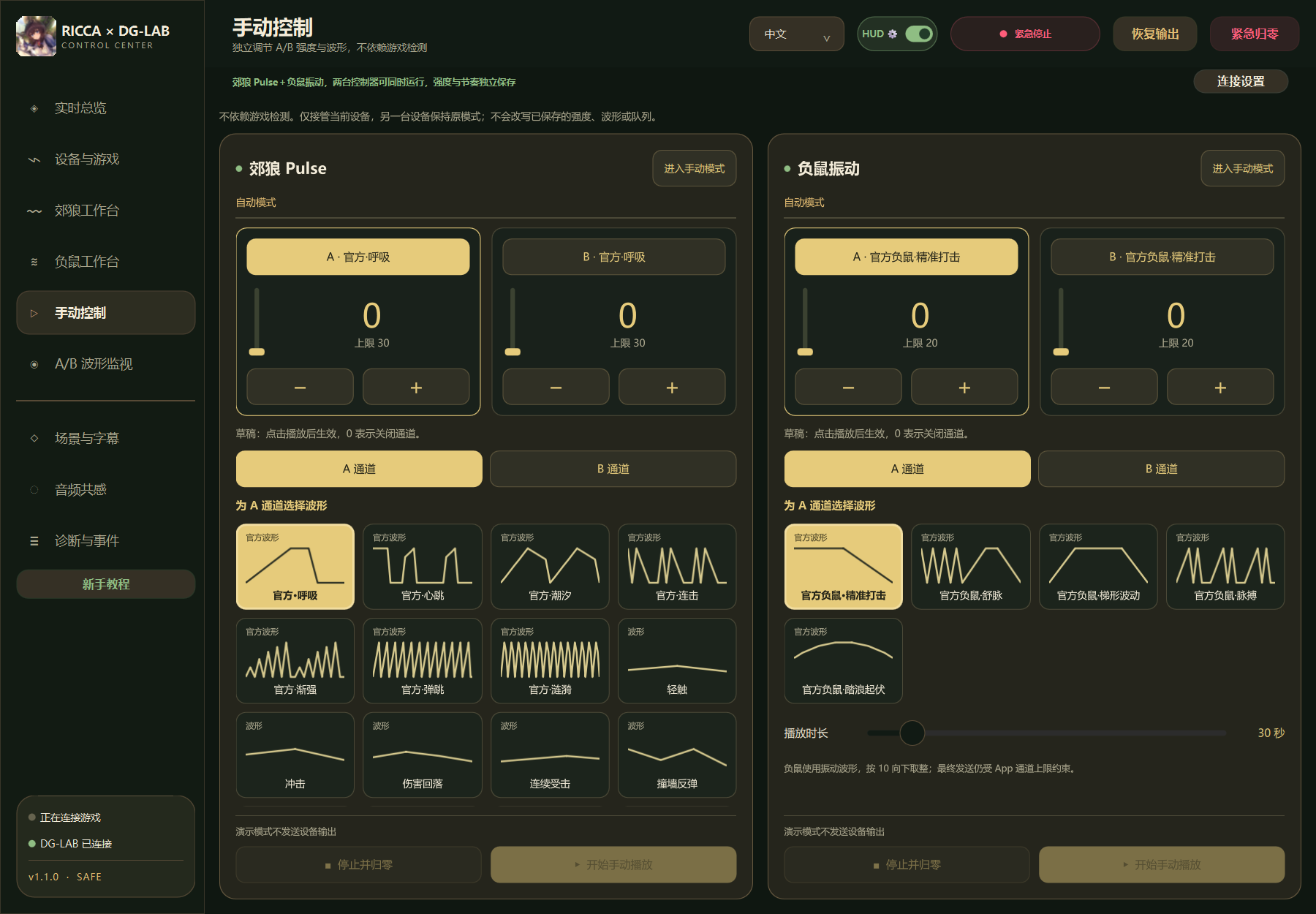Screen dimensions: 1316x914
Task: Adjust the 播放时长 slider knob
Action: [912, 733]
